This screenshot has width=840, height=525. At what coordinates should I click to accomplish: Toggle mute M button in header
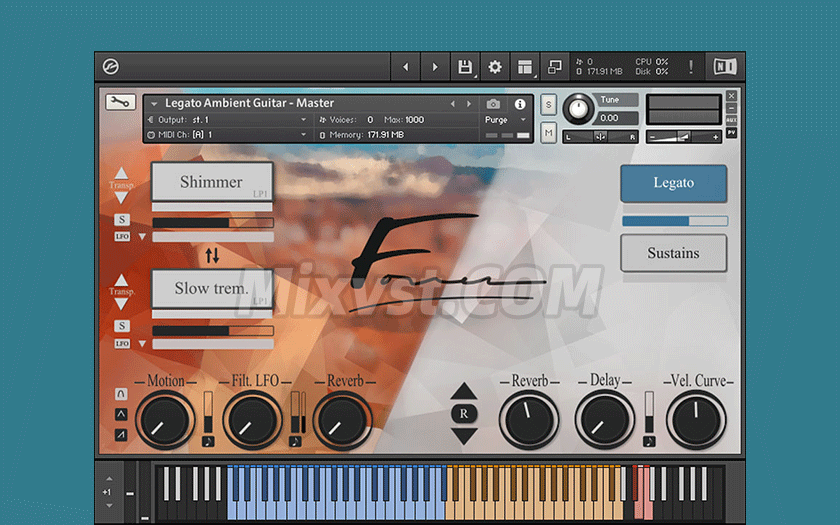tap(549, 133)
